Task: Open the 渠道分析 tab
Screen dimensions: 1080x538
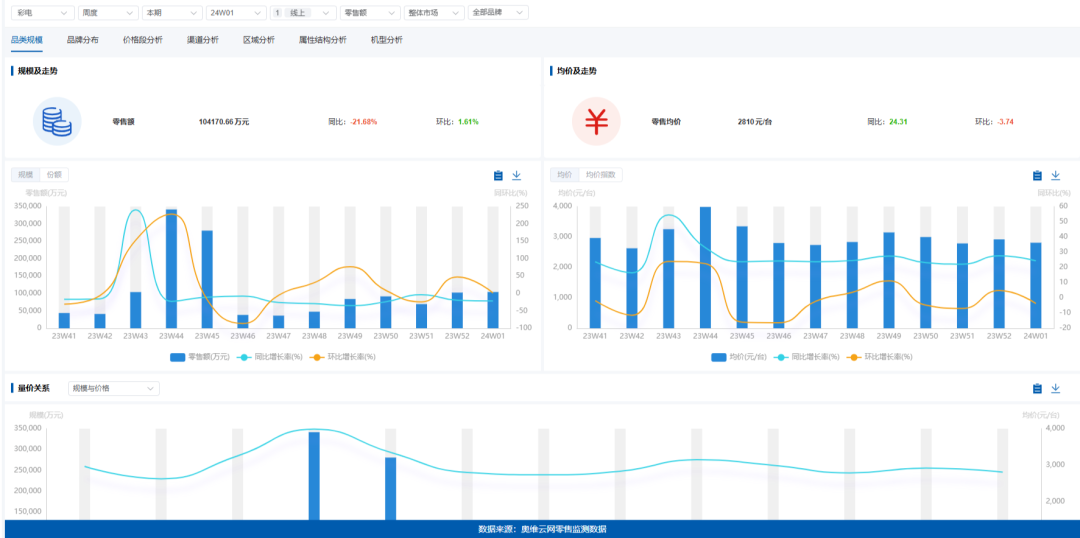Action: coord(202,40)
